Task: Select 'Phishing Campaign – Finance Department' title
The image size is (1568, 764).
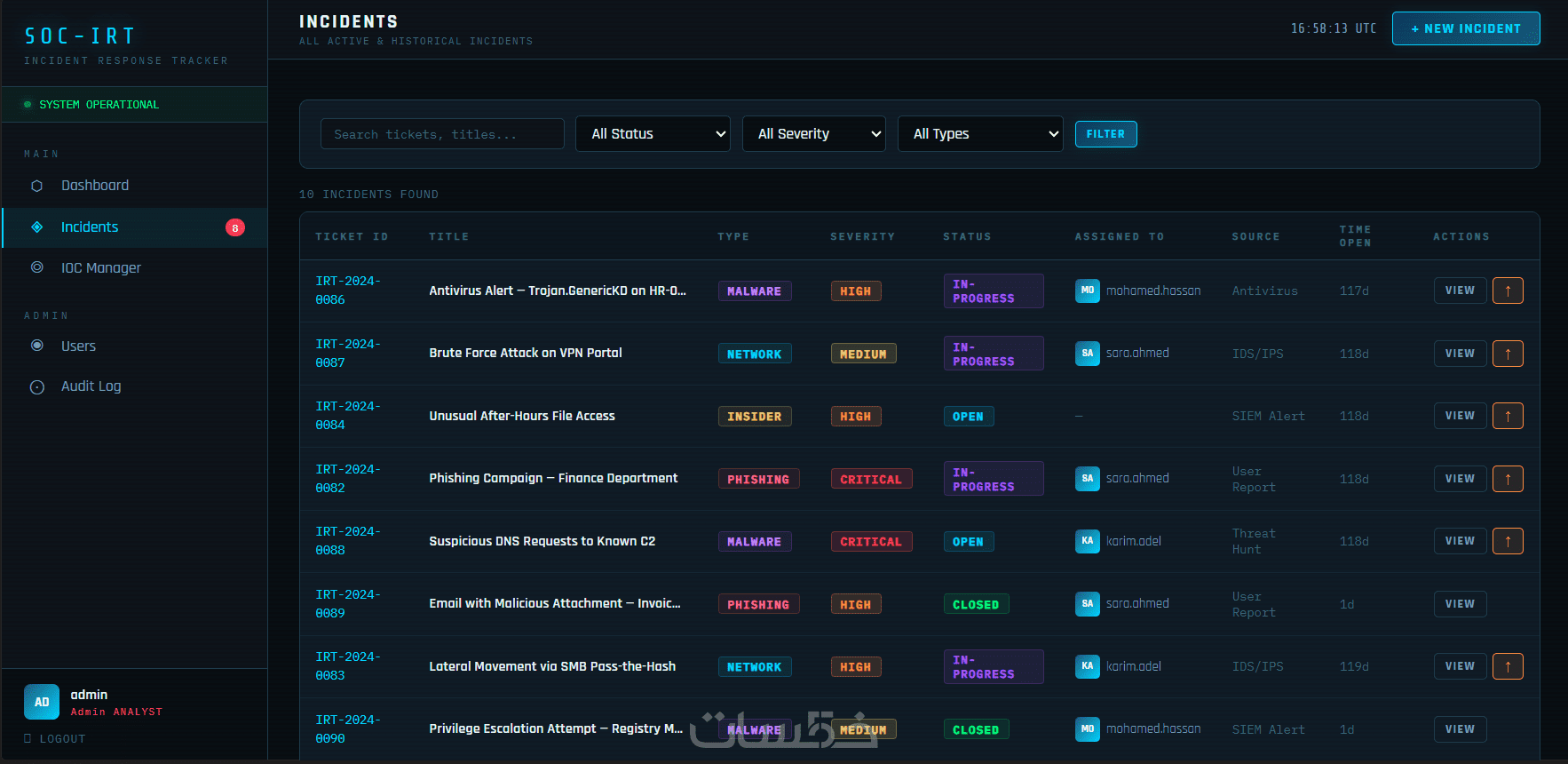Action: pyautogui.click(x=553, y=478)
